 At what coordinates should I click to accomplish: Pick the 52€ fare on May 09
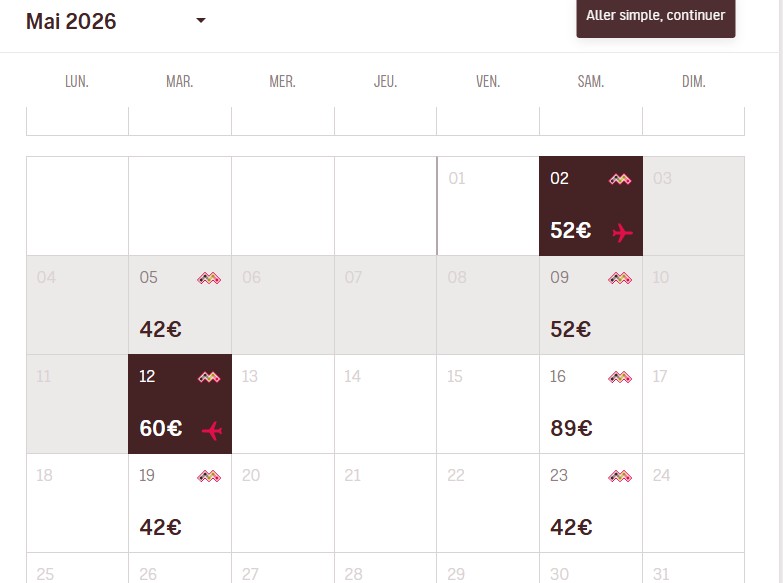click(571, 330)
